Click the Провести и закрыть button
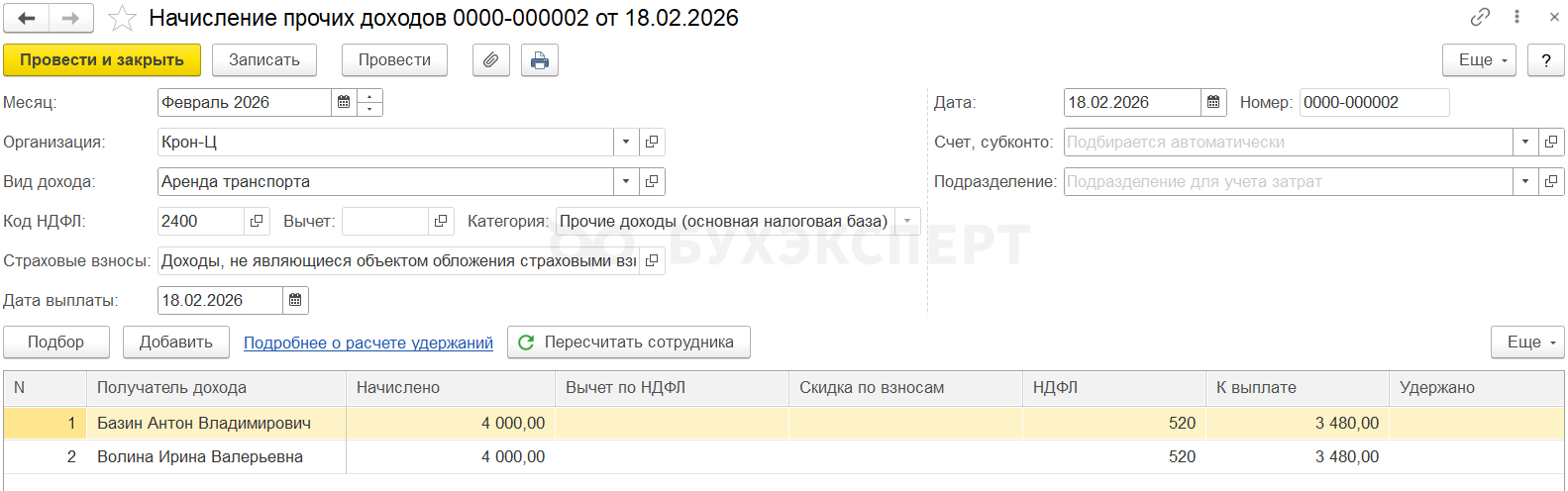This screenshot has width=1568, height=491. click(102, 60)
